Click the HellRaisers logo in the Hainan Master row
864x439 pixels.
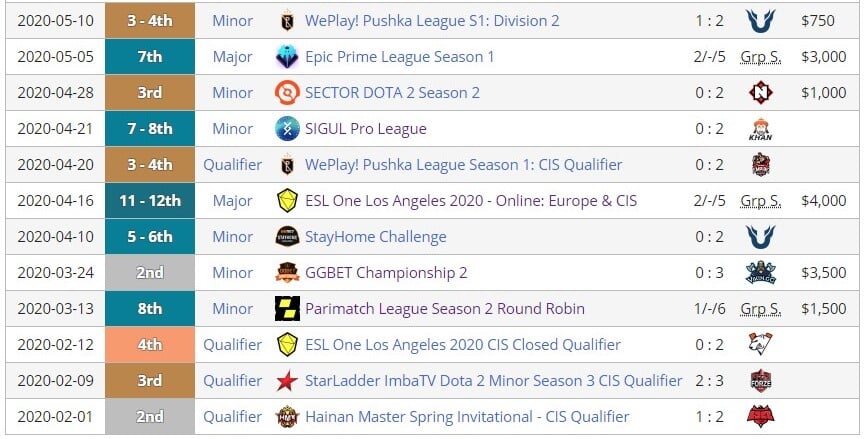(x=760, y=416)
